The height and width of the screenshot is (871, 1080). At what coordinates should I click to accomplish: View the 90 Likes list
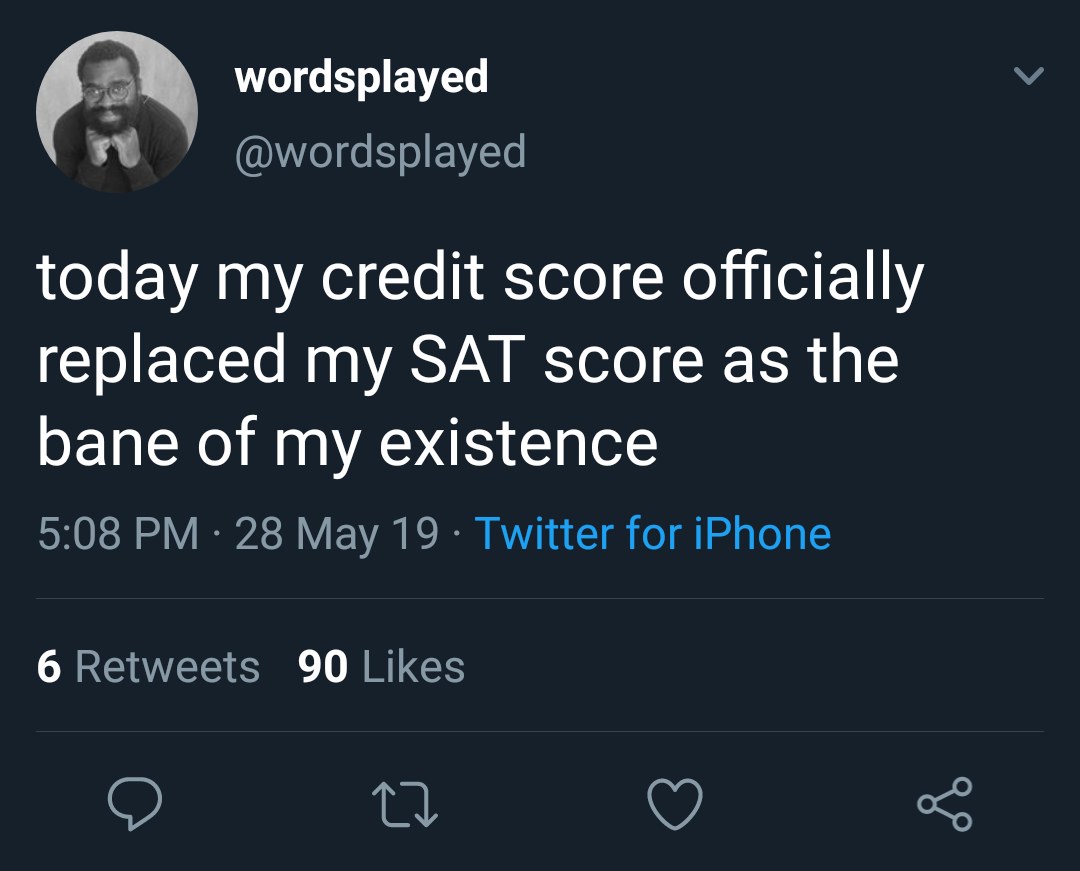[381, 667]
